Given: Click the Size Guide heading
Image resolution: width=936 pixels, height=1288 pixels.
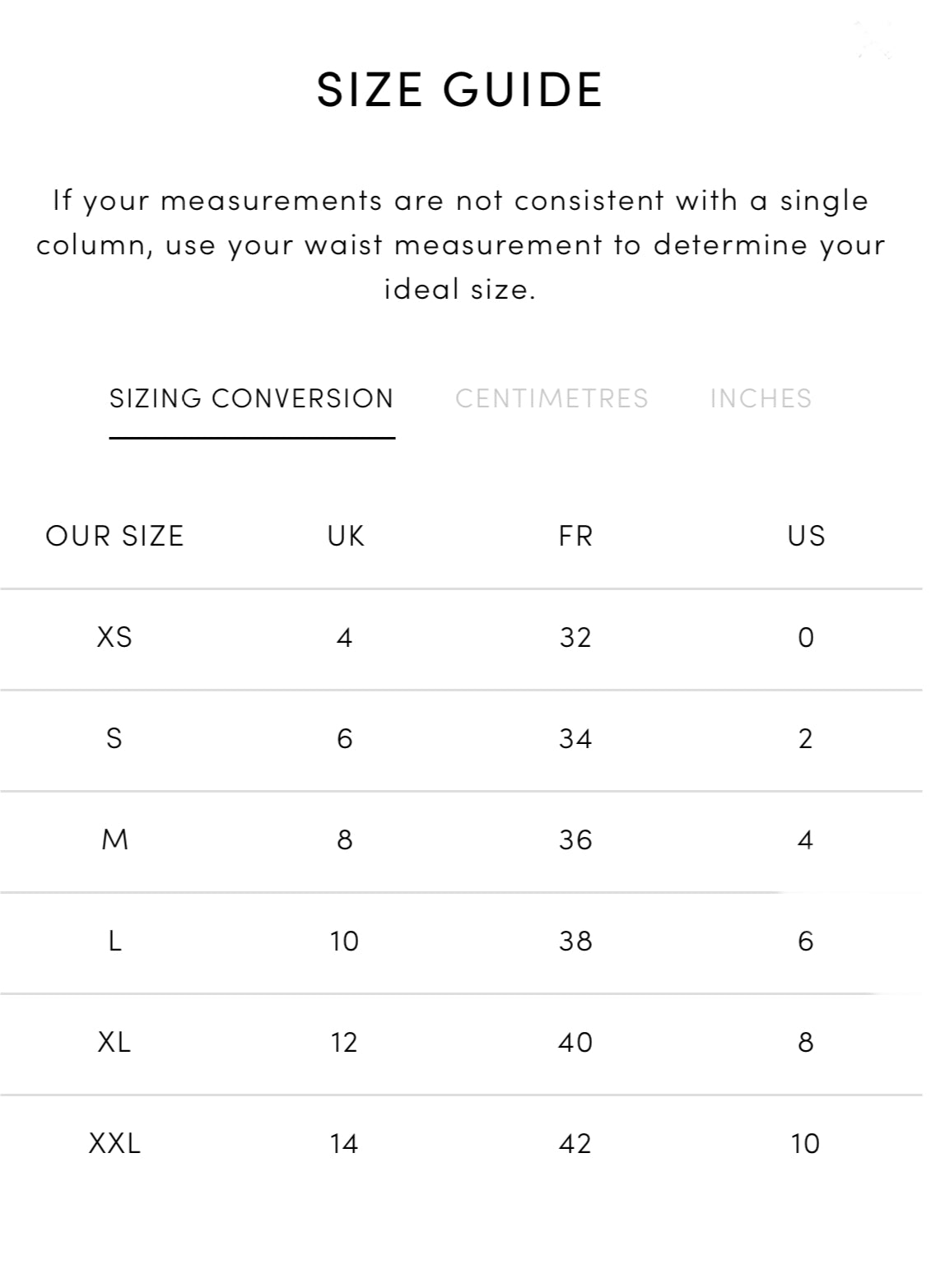Looking at the screenshot, I should coord(460,89).
